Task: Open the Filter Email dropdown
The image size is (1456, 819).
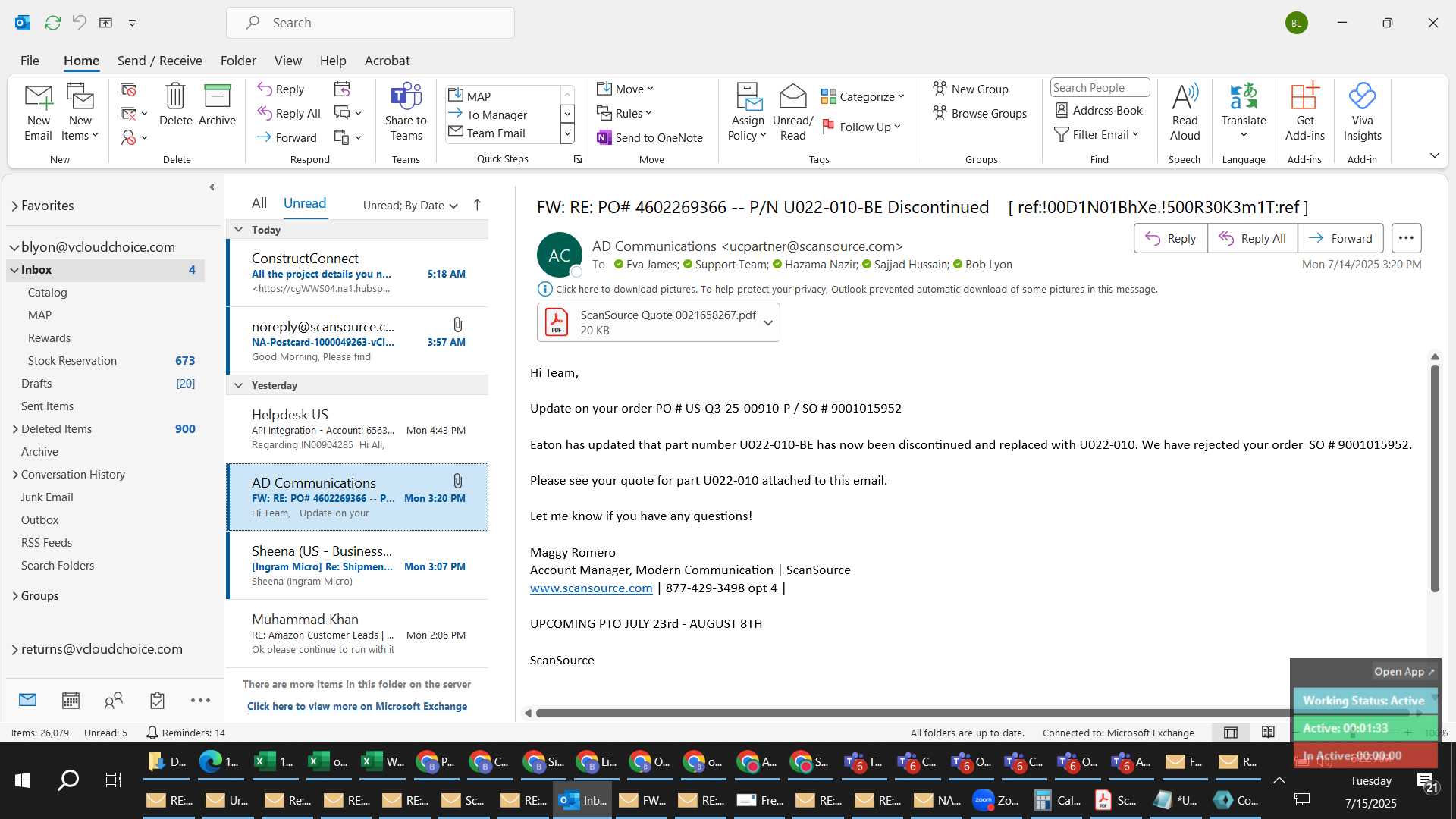Action: click(1097, 134)
